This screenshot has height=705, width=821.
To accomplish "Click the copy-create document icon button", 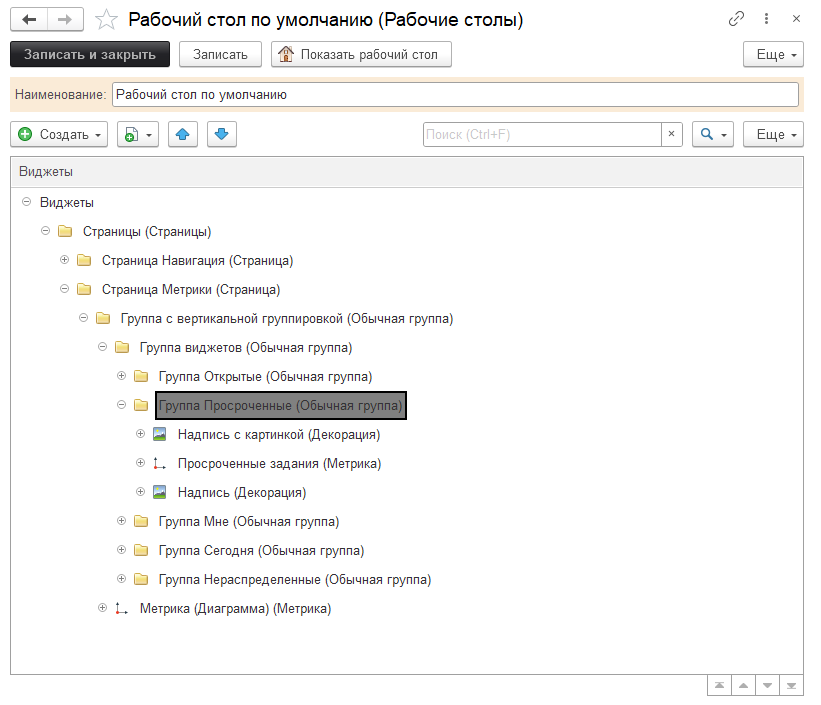I will pos(138,134).
